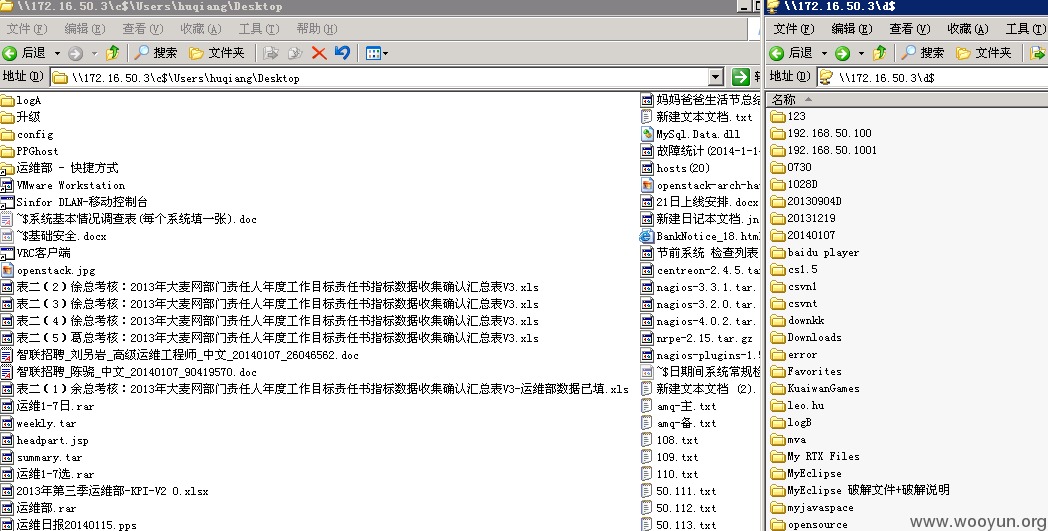Viewport: 1048px width, 531px height.
Task: Click the Move To toolbar icon
Action: (271, 53)
